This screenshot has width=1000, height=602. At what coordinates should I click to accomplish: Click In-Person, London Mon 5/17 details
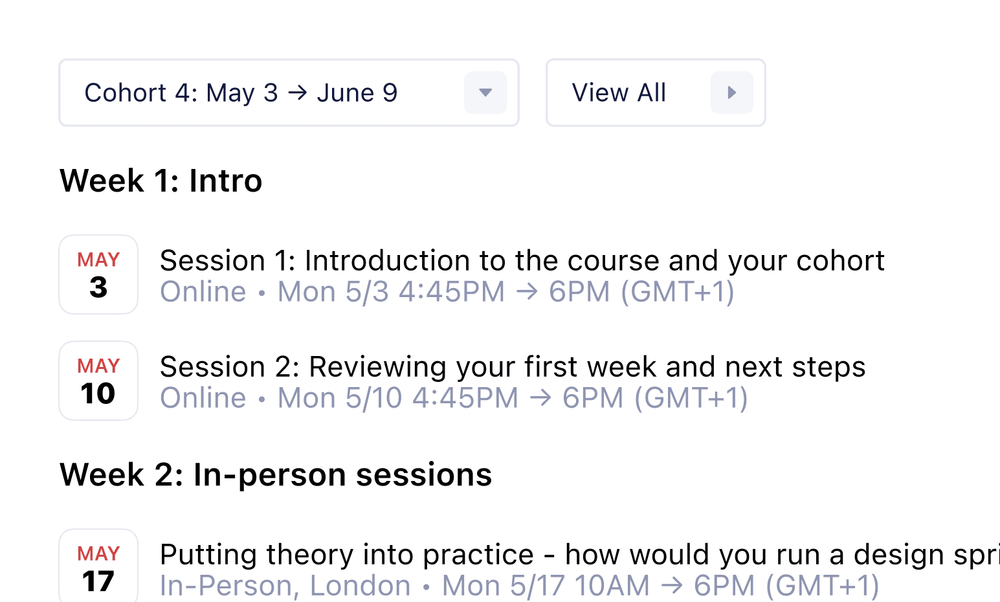(x=519, y=586)
